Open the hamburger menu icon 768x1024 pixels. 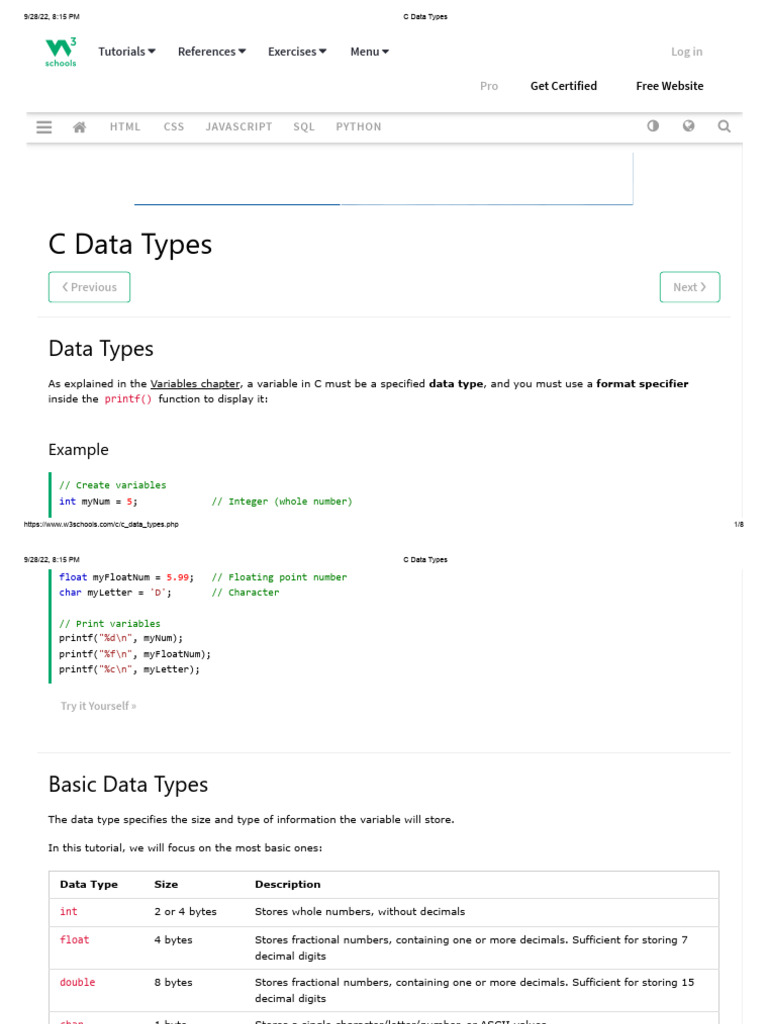(44, 127)
